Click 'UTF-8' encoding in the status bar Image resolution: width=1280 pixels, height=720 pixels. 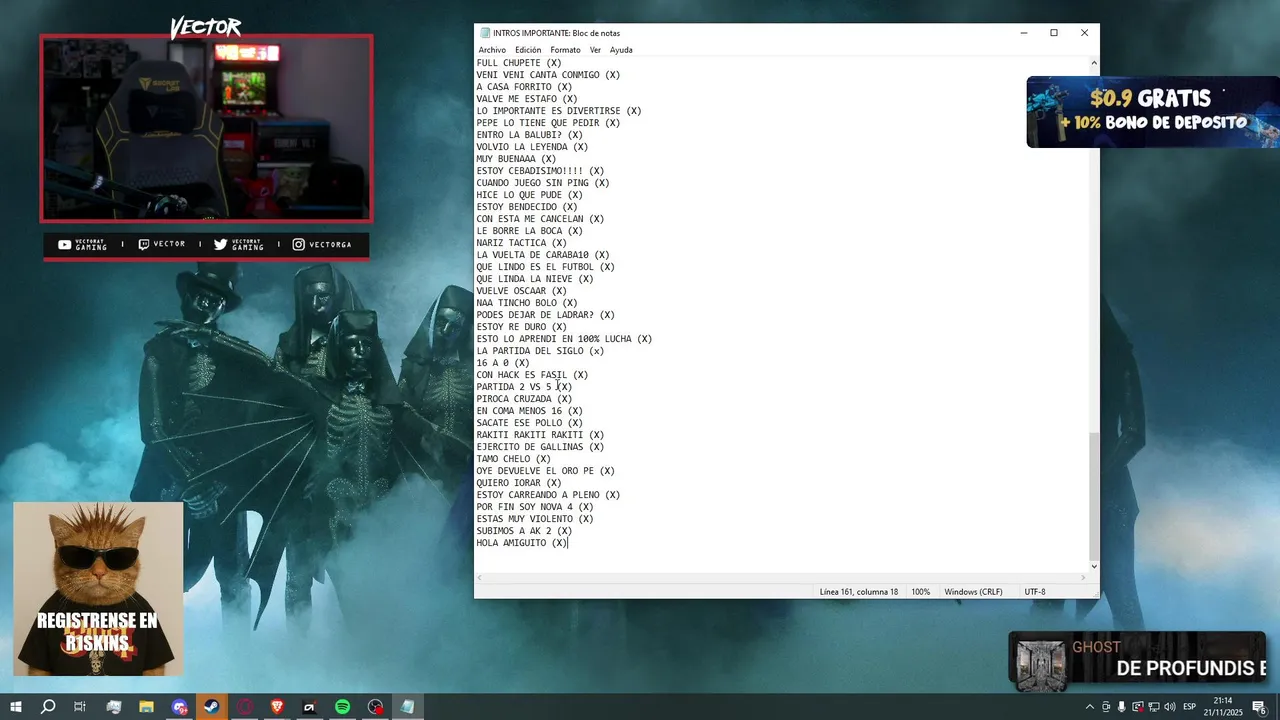[x=1035, y=592]
